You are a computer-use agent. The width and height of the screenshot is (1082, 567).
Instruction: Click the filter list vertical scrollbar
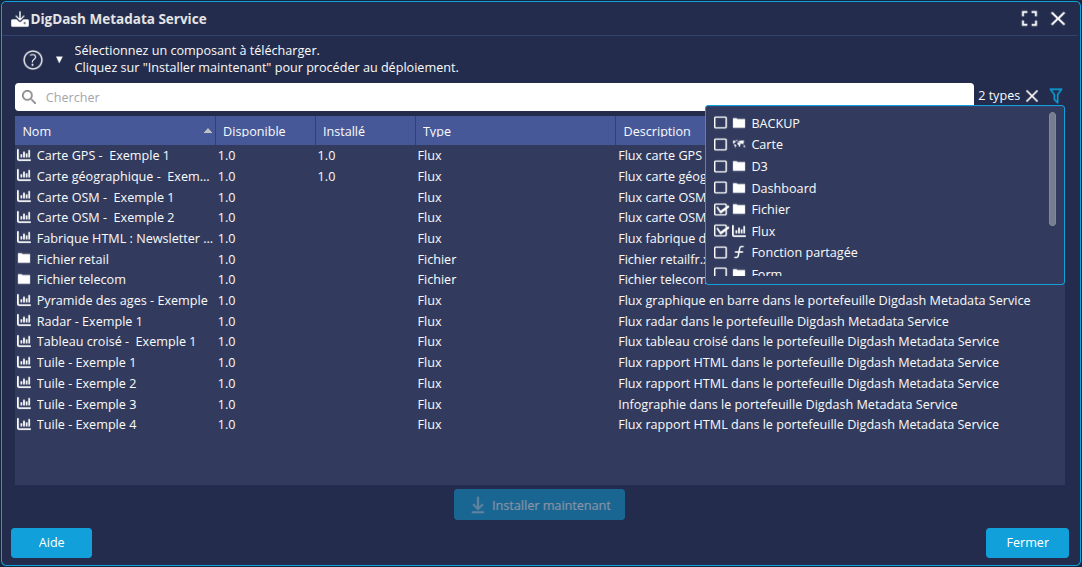(1051, 168)
